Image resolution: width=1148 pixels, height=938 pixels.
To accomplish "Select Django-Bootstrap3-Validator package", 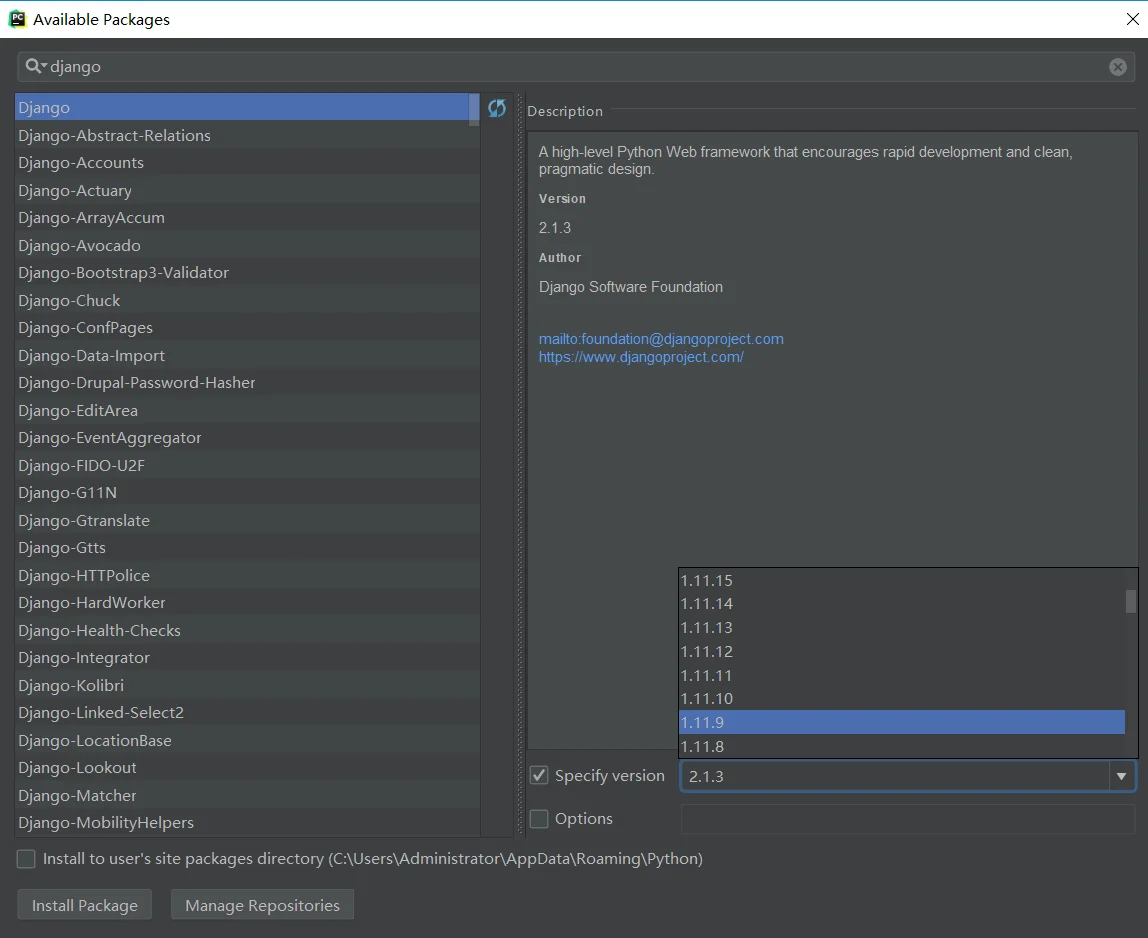I will point(247,272).
